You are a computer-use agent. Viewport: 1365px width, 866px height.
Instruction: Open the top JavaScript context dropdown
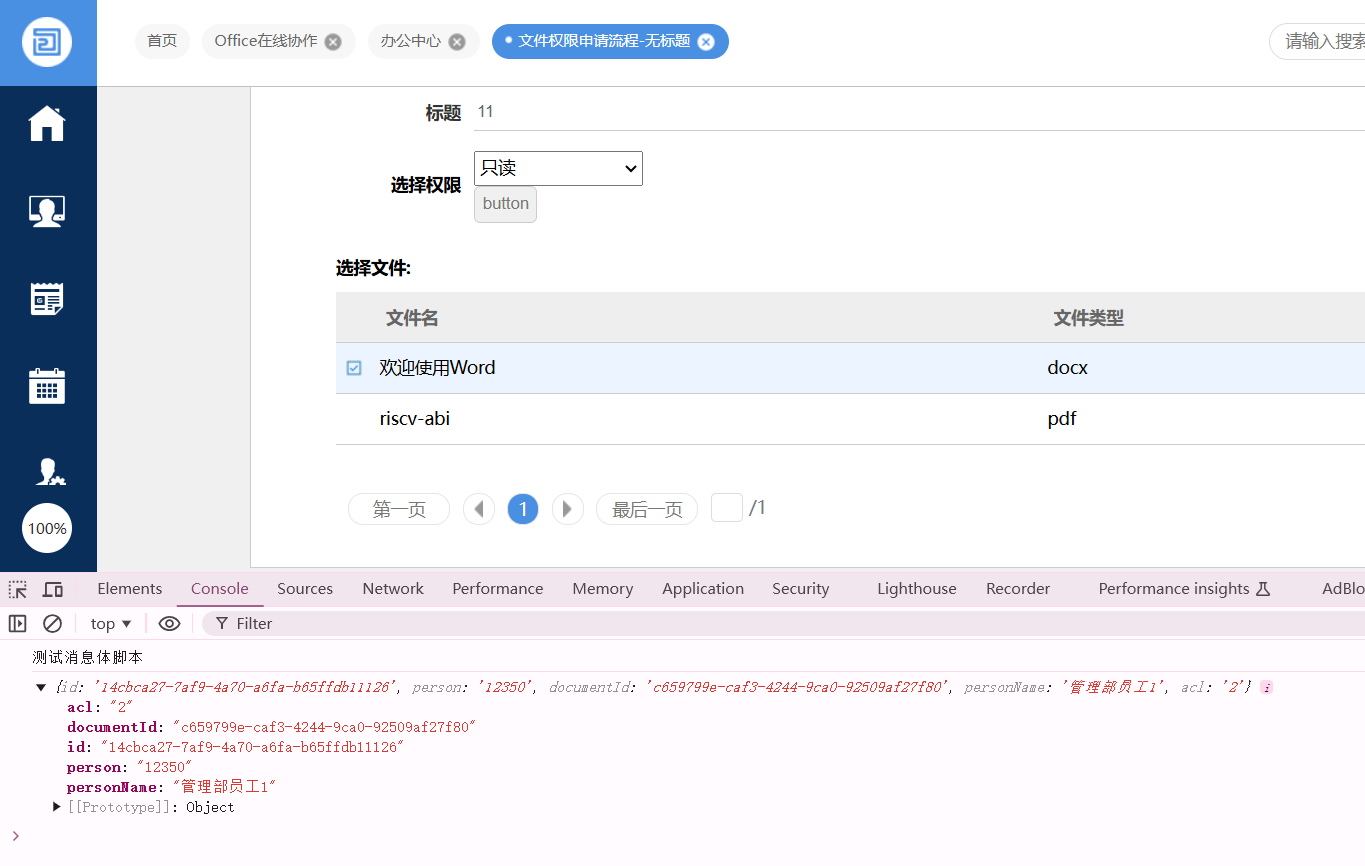click(x=111, y=624)
